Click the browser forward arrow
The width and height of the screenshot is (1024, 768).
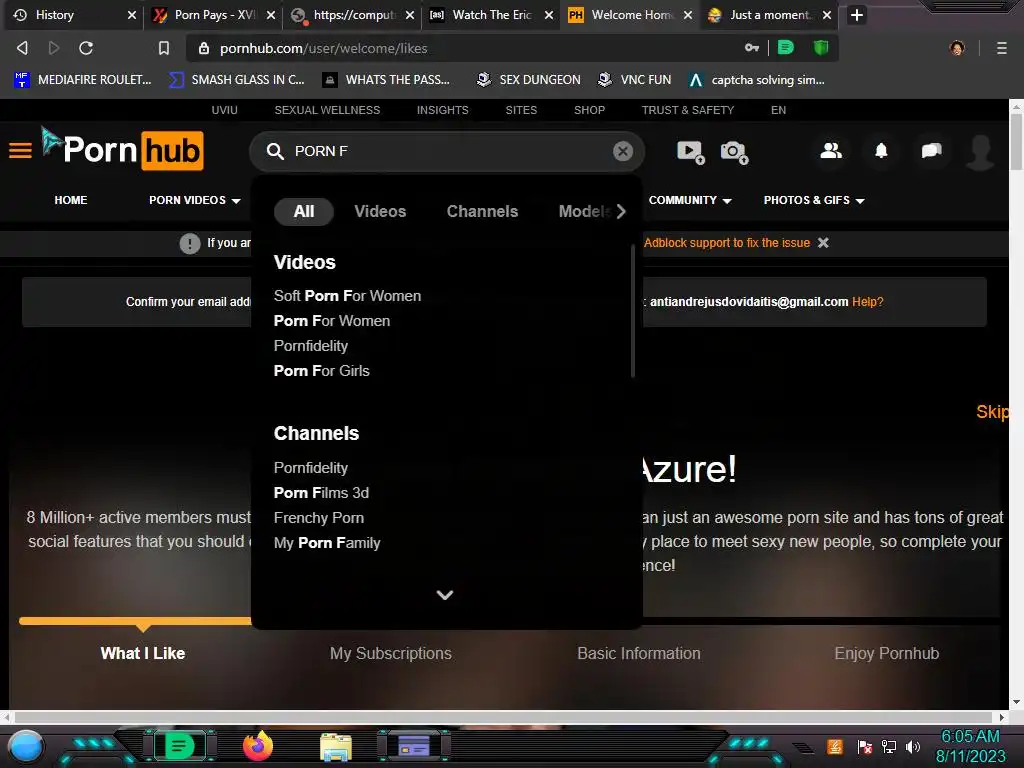tap(54, 48)
